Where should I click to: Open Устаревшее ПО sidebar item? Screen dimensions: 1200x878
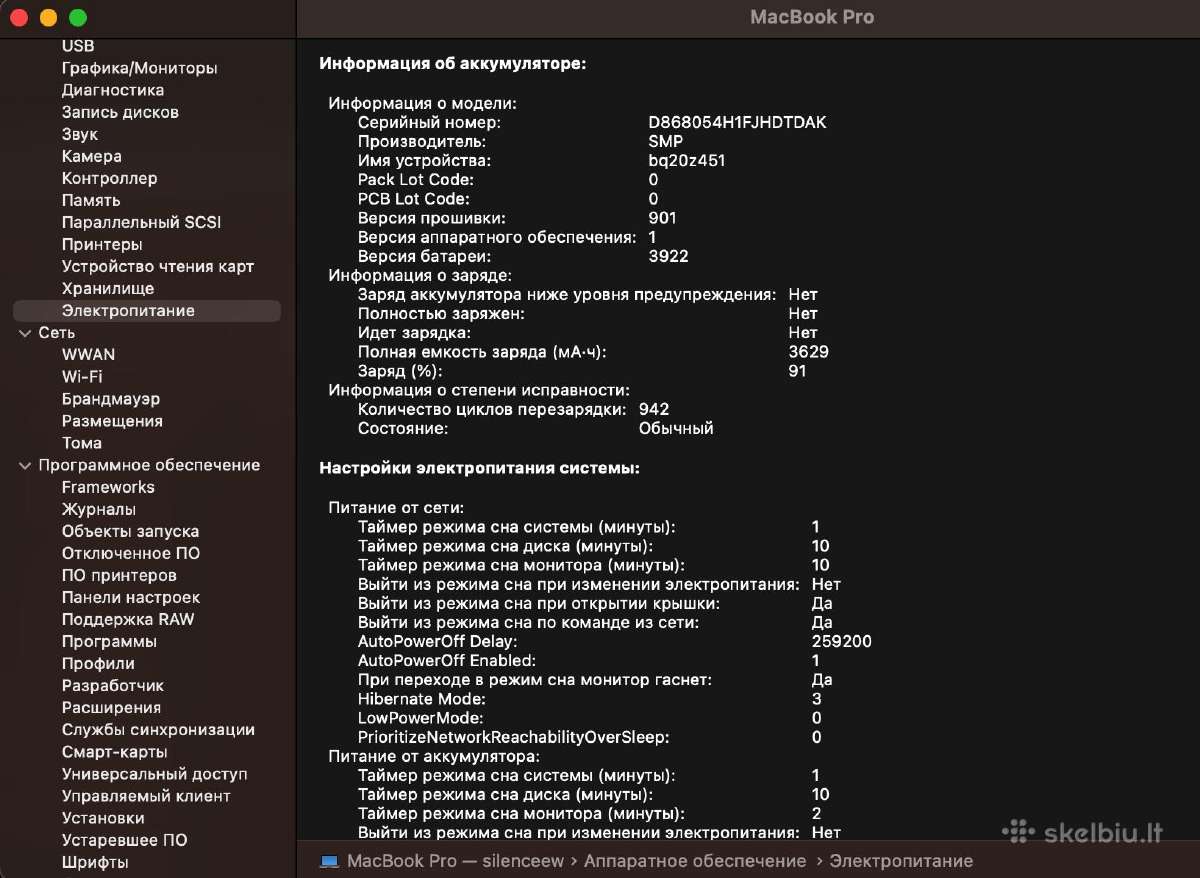tap(125, 840)
